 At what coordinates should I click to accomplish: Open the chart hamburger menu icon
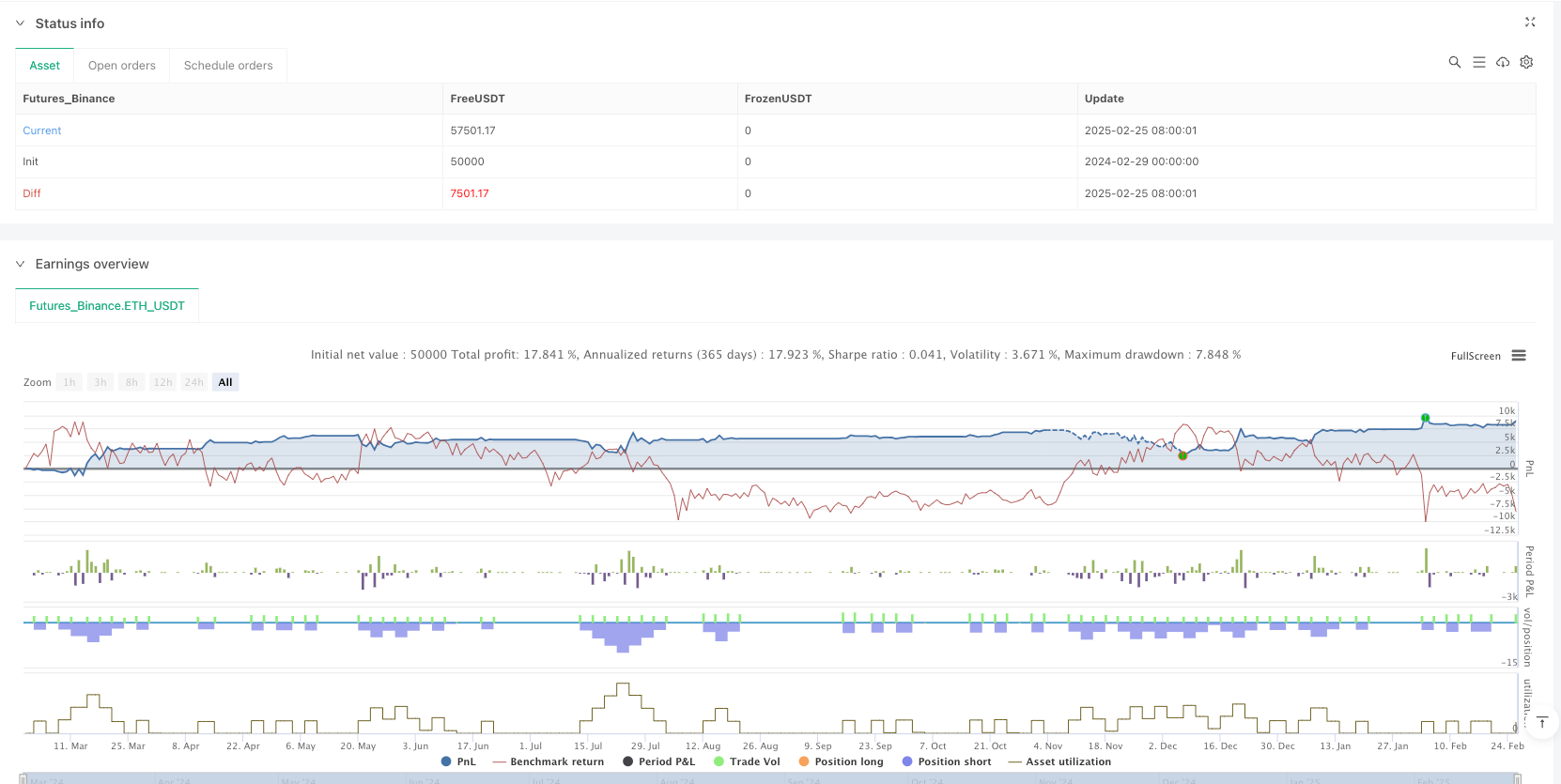click(1519, 356)
